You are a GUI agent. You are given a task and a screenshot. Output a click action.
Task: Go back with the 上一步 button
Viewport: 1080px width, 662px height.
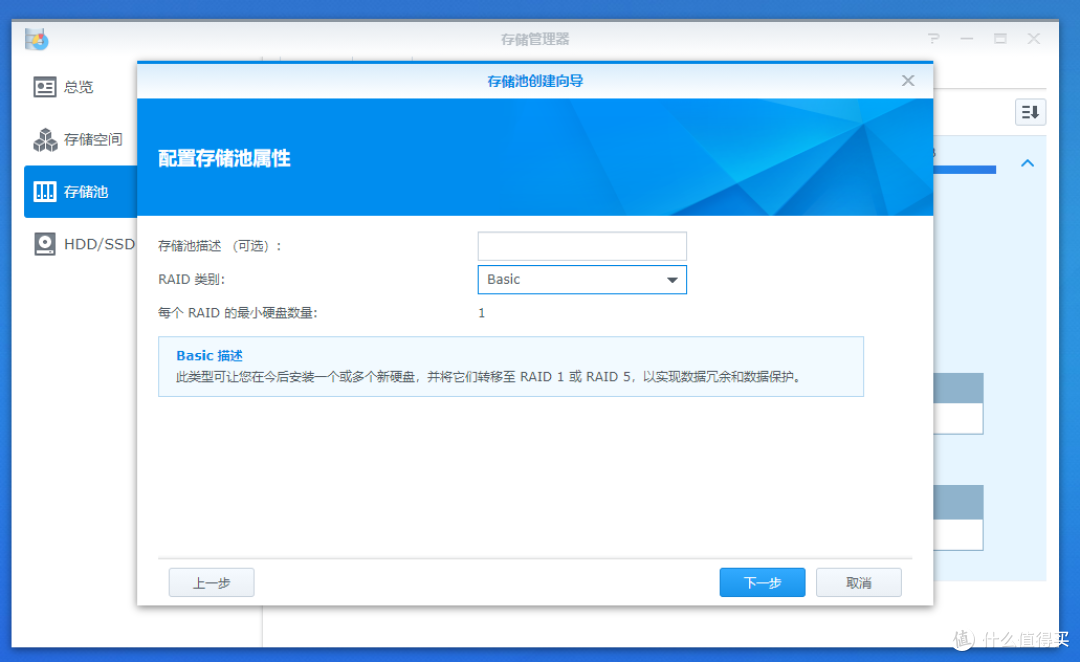point(211,581)
